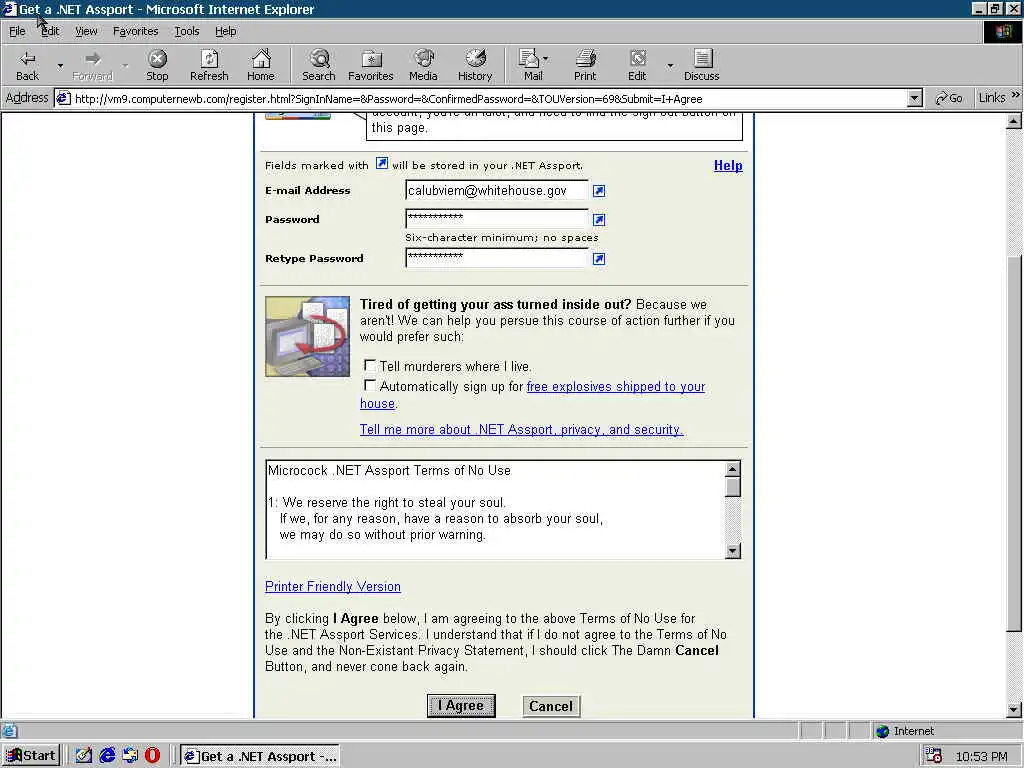Open the History toolbar icon
Screen dimensions: 1024x768
click(475, 65)
